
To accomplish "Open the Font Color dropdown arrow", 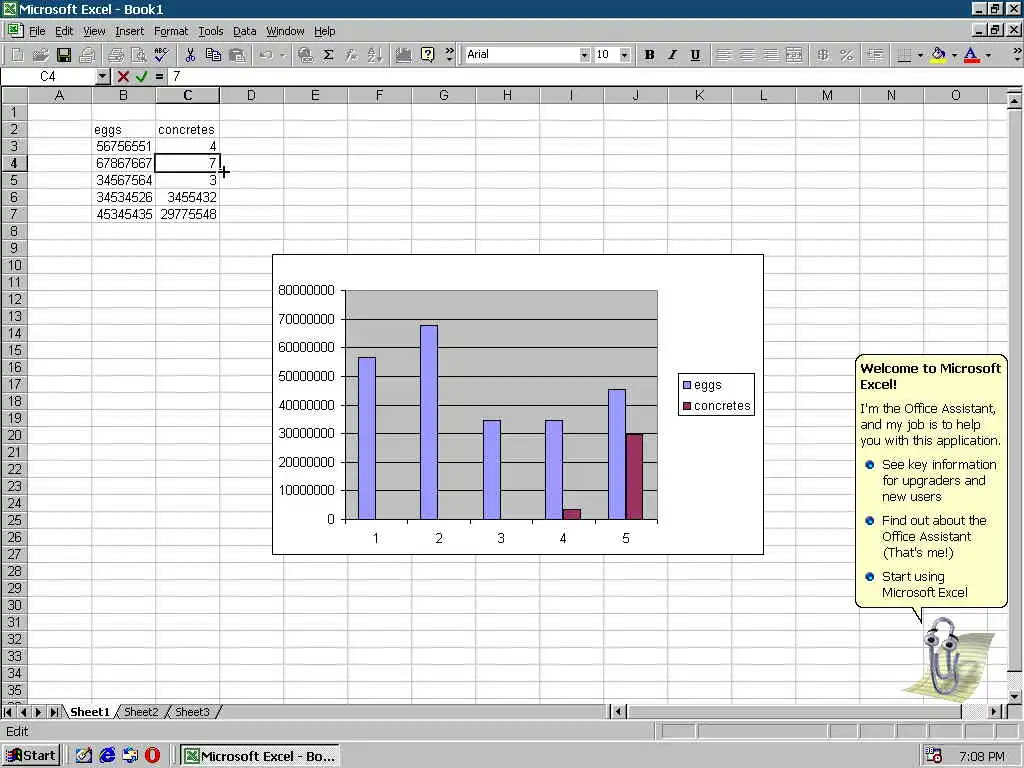I will [x=988, y=55].
